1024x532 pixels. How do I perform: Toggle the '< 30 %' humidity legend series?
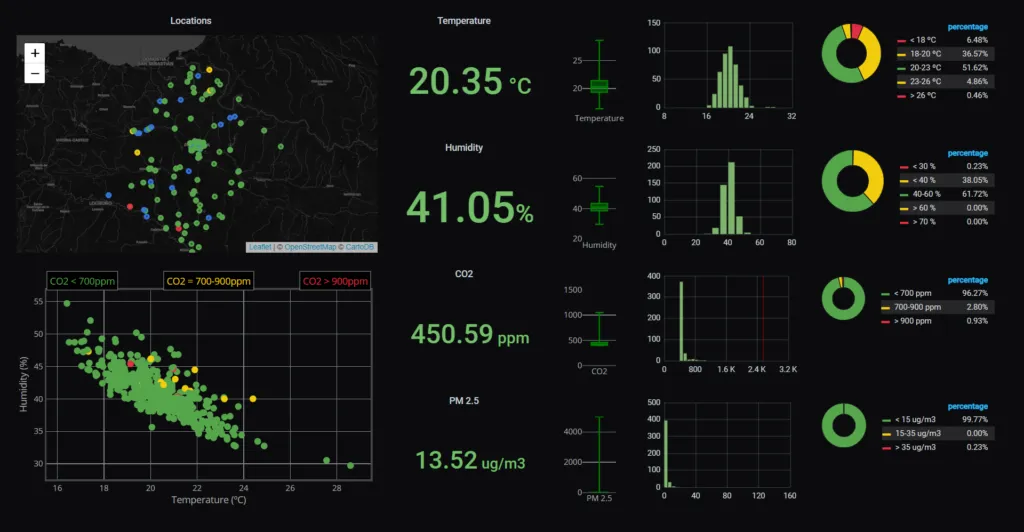[x=923, y=166]
